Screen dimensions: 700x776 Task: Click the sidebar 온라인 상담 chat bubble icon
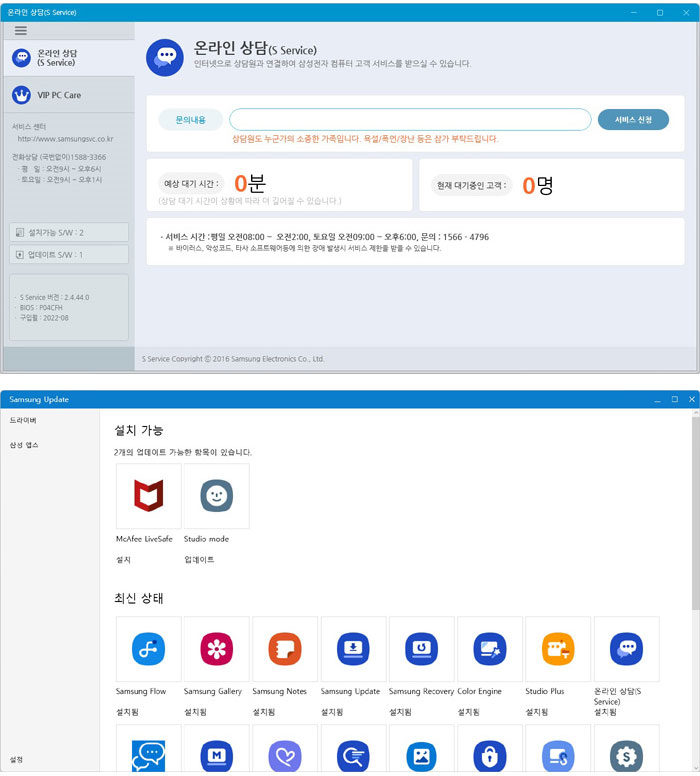pos(21,58)
